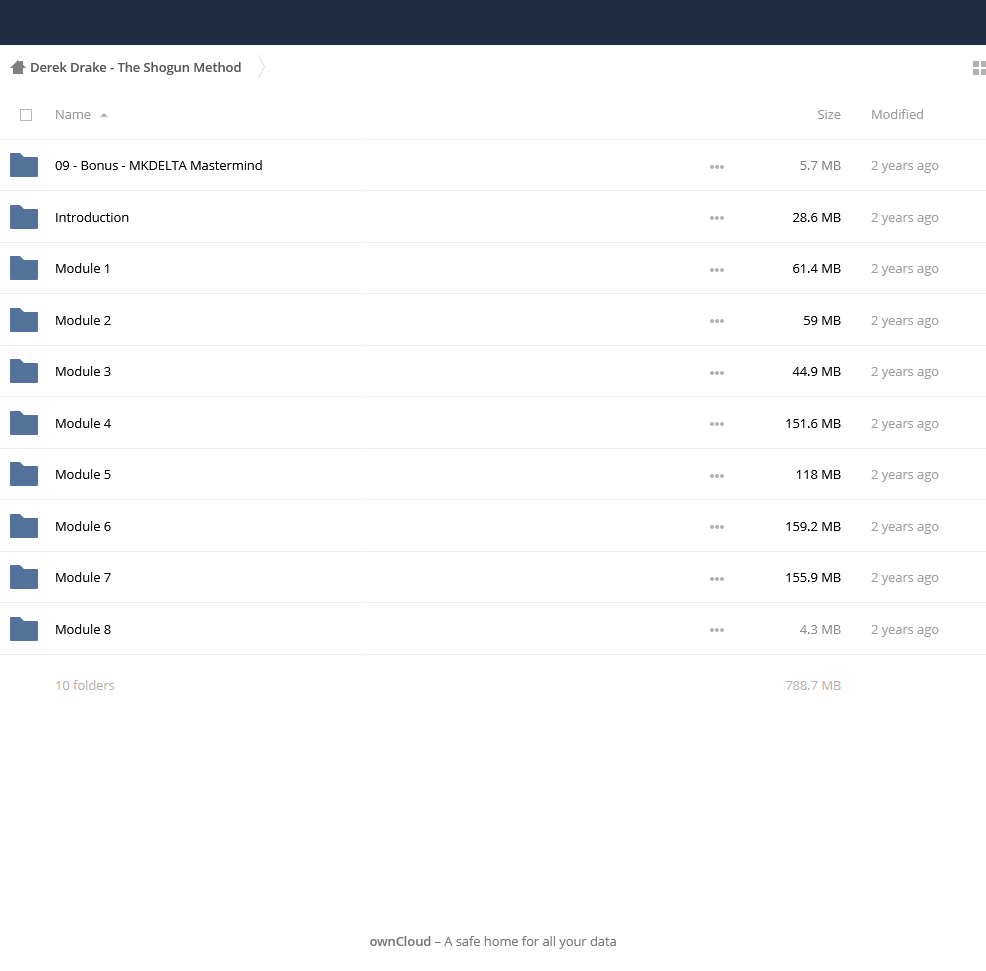Open more actions for Introduction folder
986x971 pixels.
[x=717, y=218]
